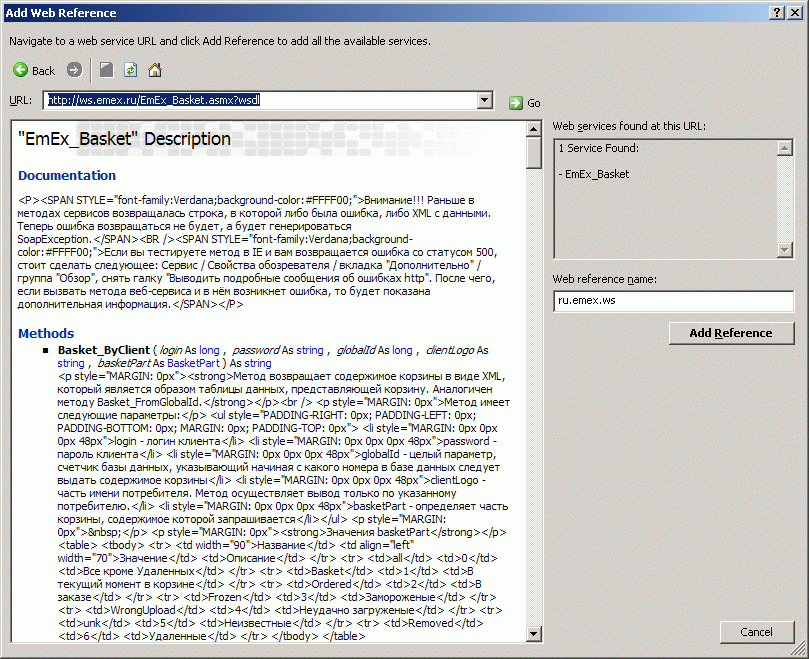Click the "Methods" heading
This screenshot has height=659, width=809.
click(46, 333)
